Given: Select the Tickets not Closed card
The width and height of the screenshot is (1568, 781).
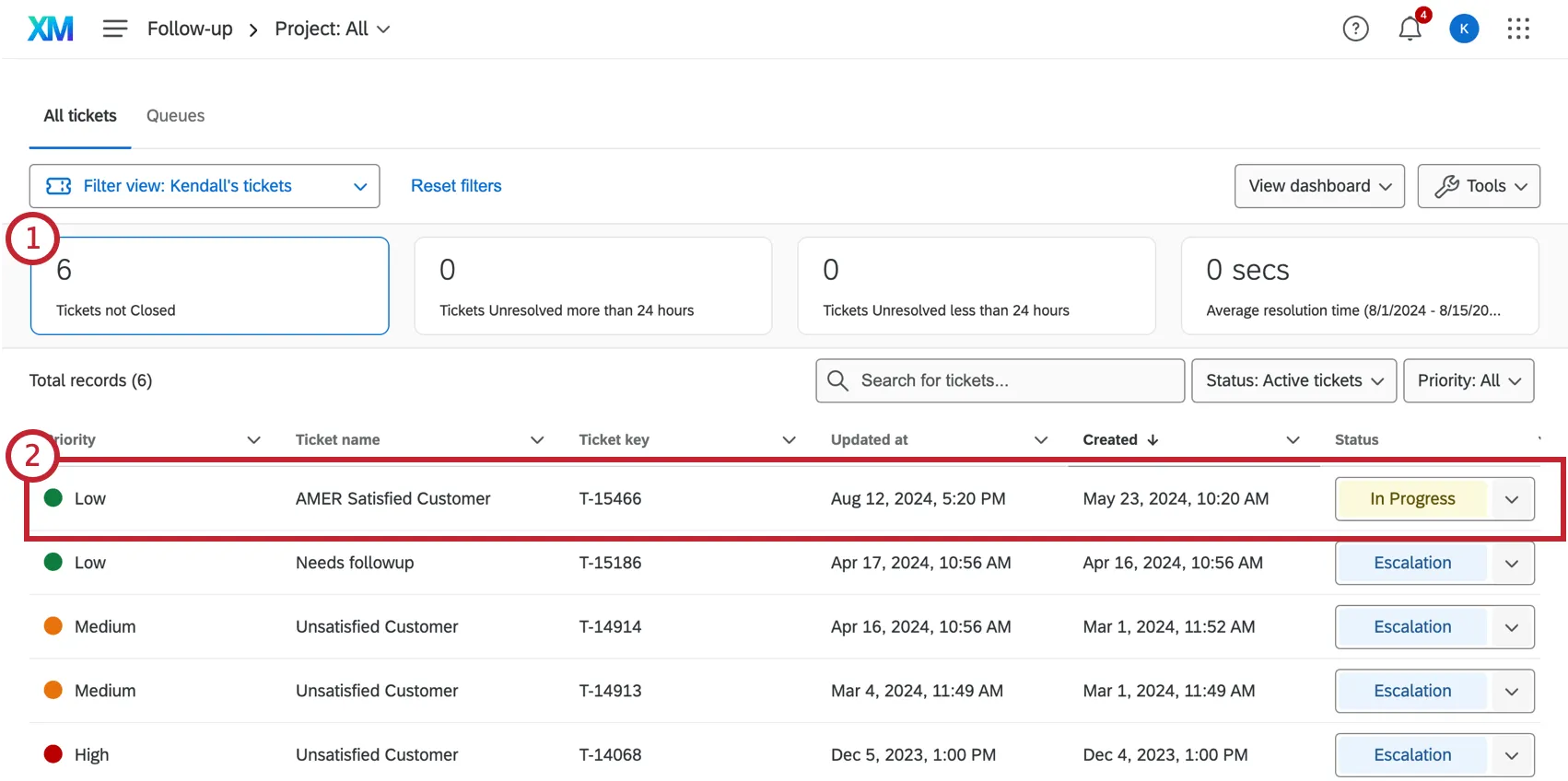Looking at the screenshot, I should coord(209,286).
